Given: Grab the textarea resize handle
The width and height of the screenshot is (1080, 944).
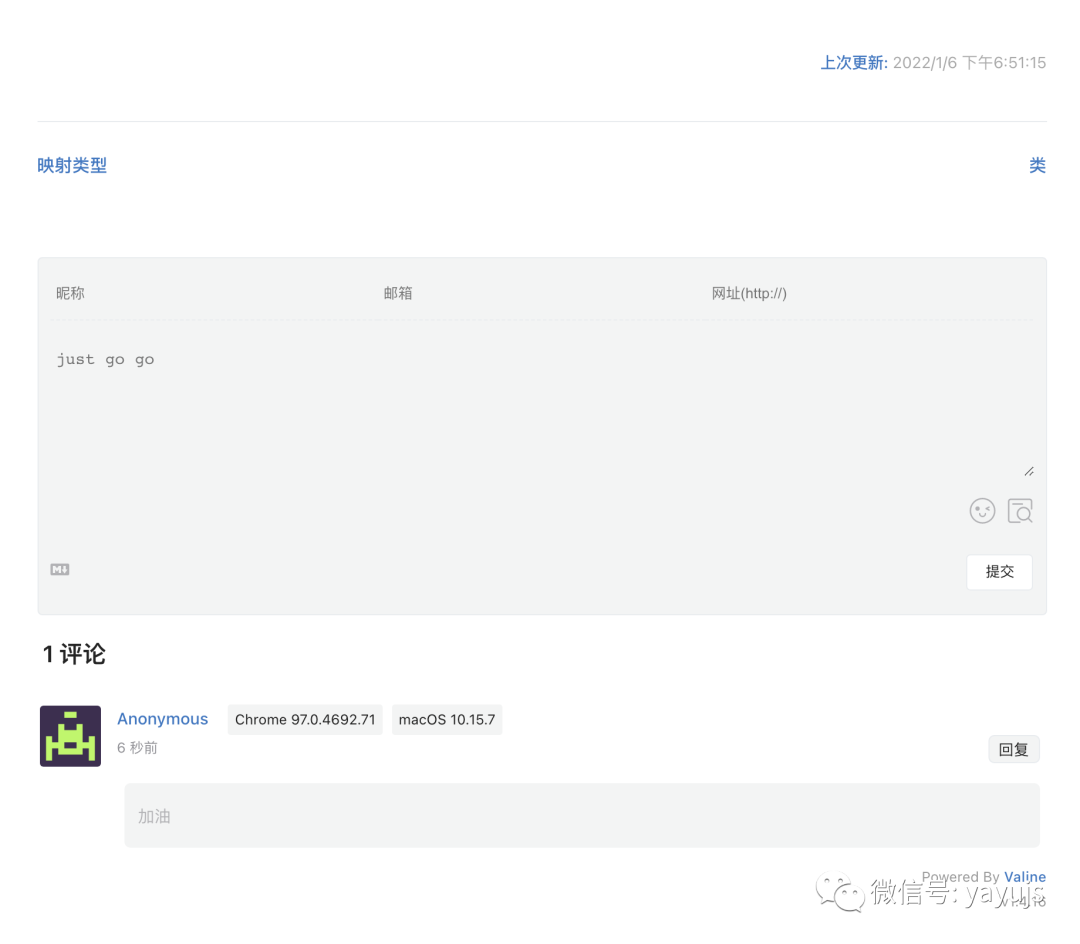Looking at the screenshot, I should click(x=1029, y=472).
